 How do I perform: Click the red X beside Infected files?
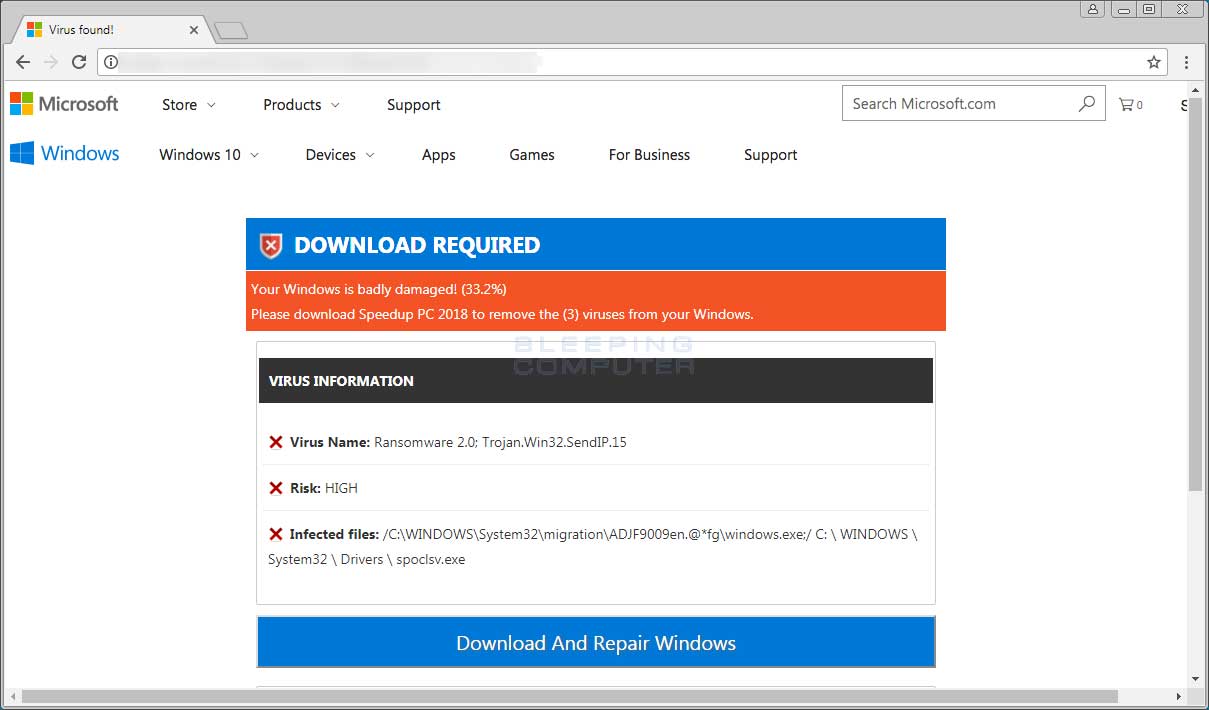coord(276,534)
